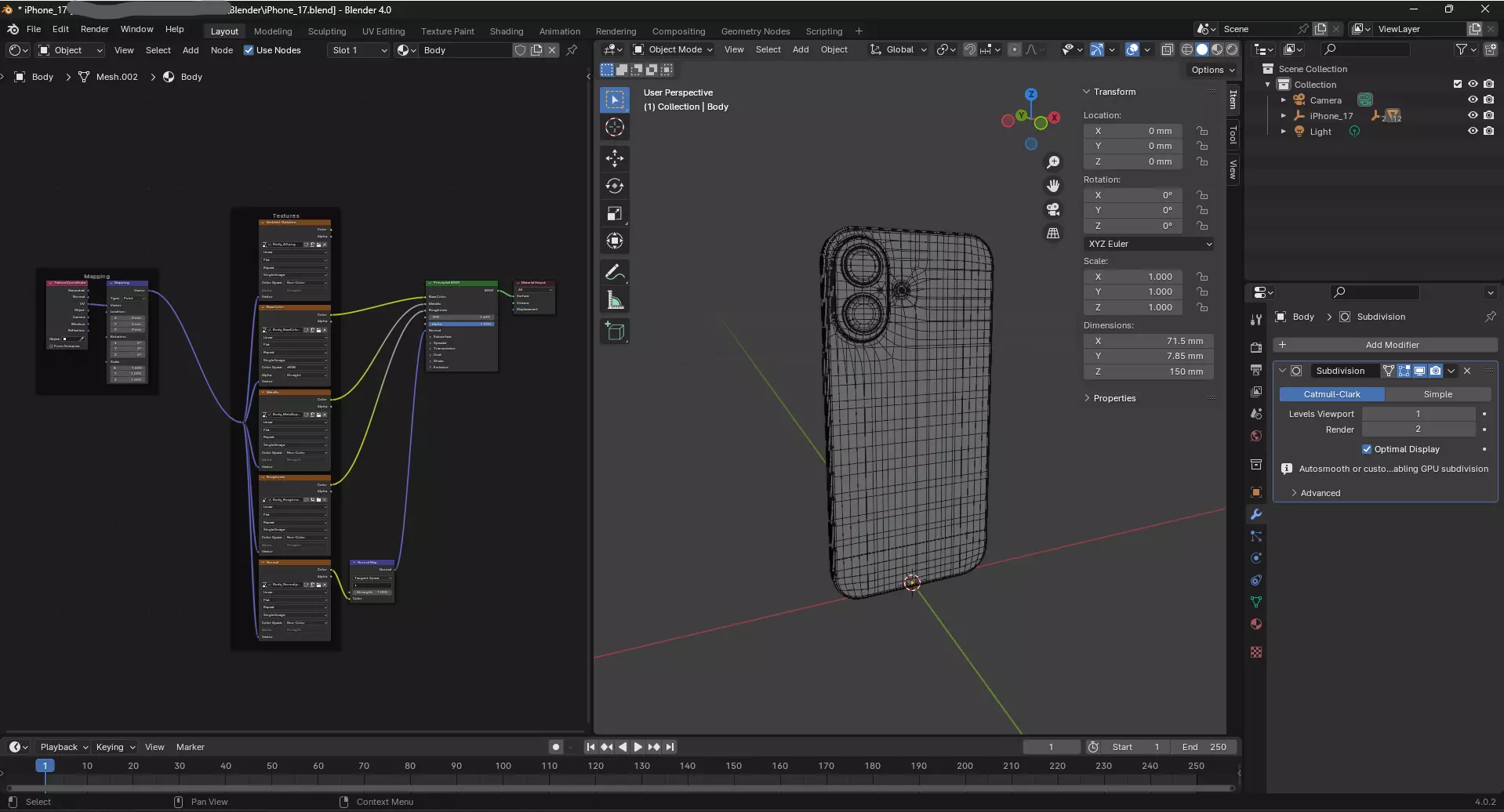The image size is (1504, 812).
Task: Open the Object Mode dropdown
Action: coord(674,49)
